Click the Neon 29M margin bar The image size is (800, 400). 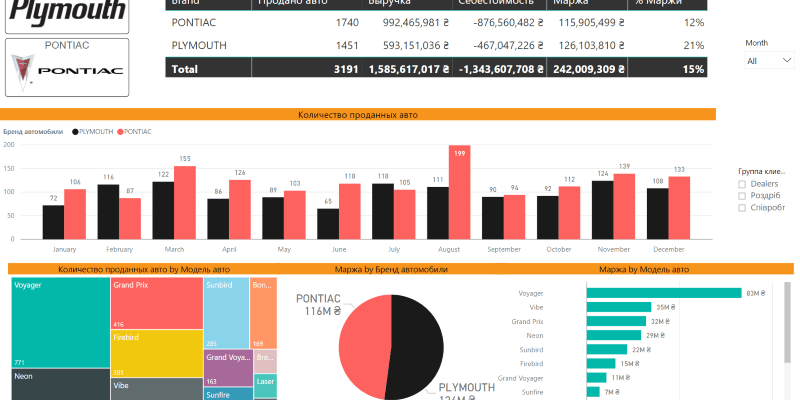pos(614,335)
